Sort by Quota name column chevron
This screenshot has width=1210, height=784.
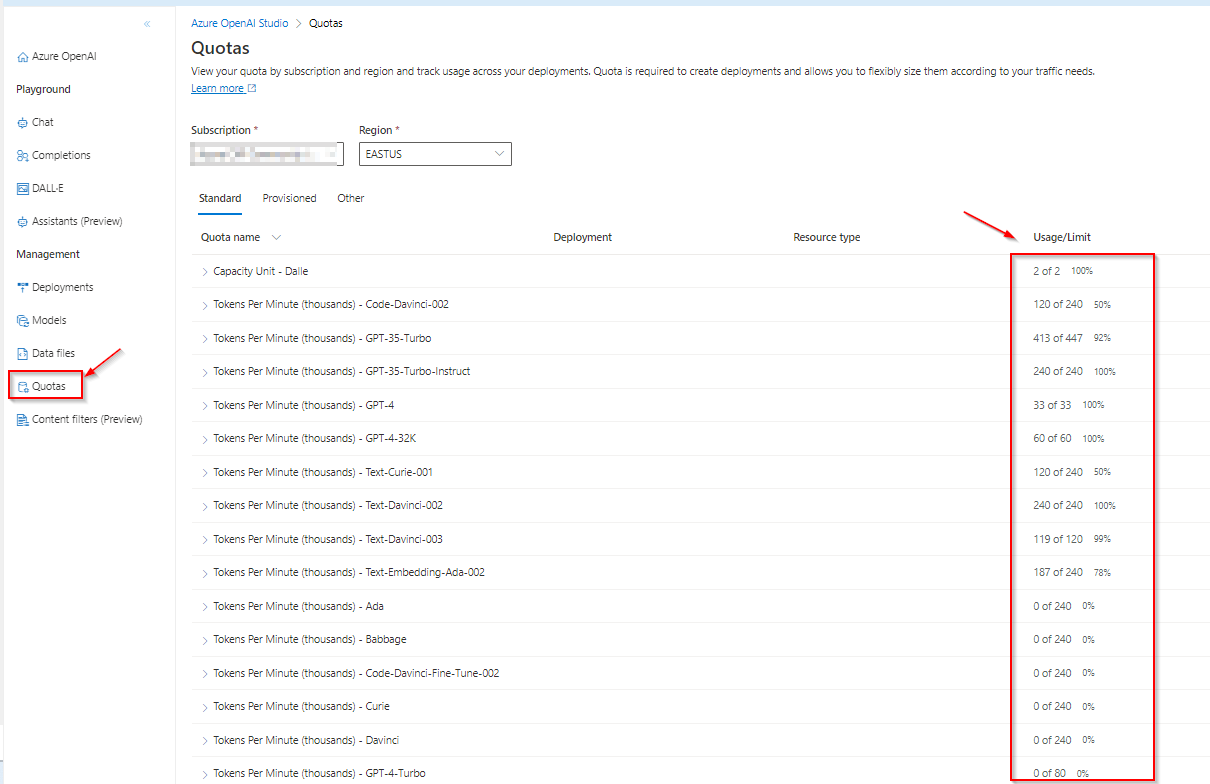[276, 238]
